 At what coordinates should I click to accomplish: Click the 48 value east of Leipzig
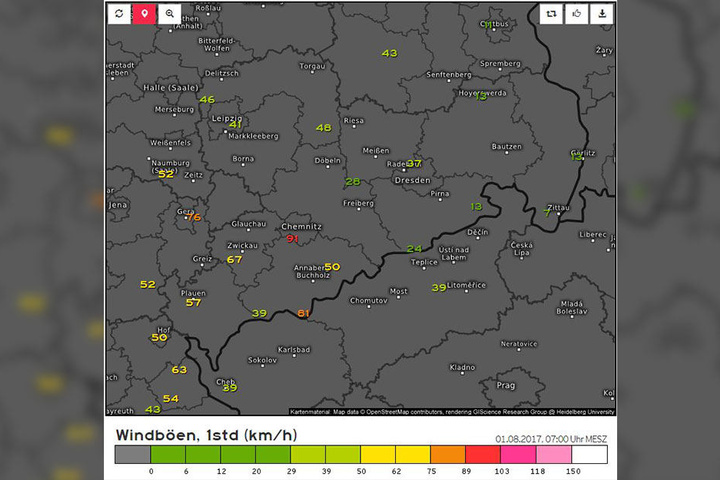(x=323, y=128)
